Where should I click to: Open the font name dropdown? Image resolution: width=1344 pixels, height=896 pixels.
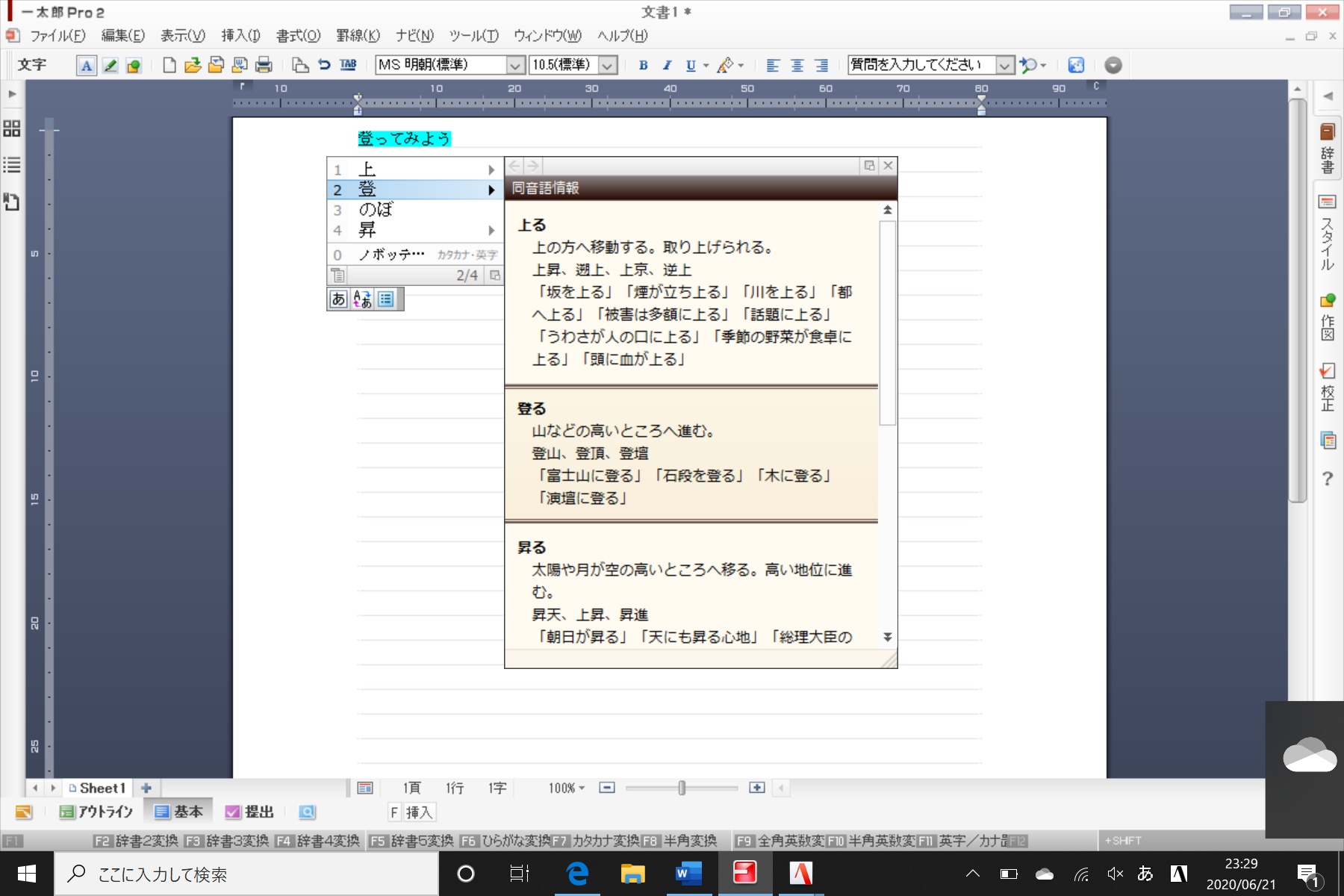pos(515,66)
